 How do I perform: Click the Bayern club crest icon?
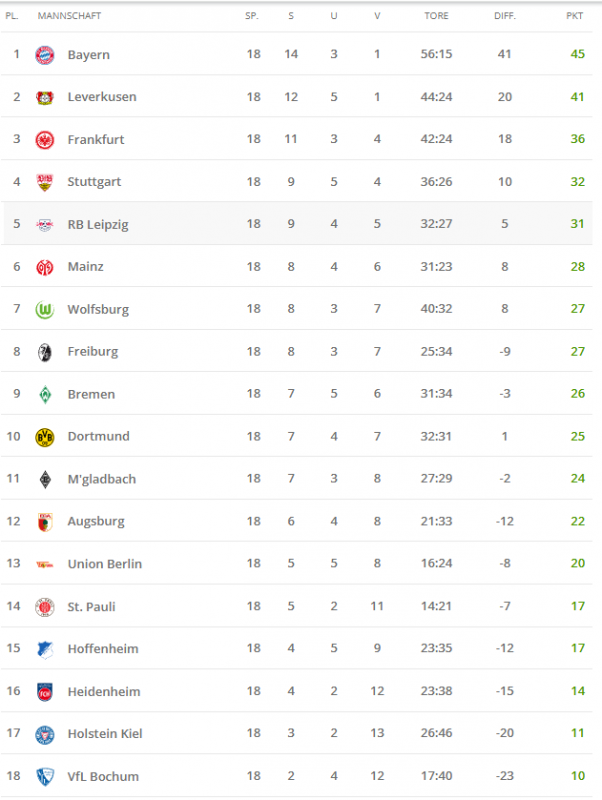(45, 55)
